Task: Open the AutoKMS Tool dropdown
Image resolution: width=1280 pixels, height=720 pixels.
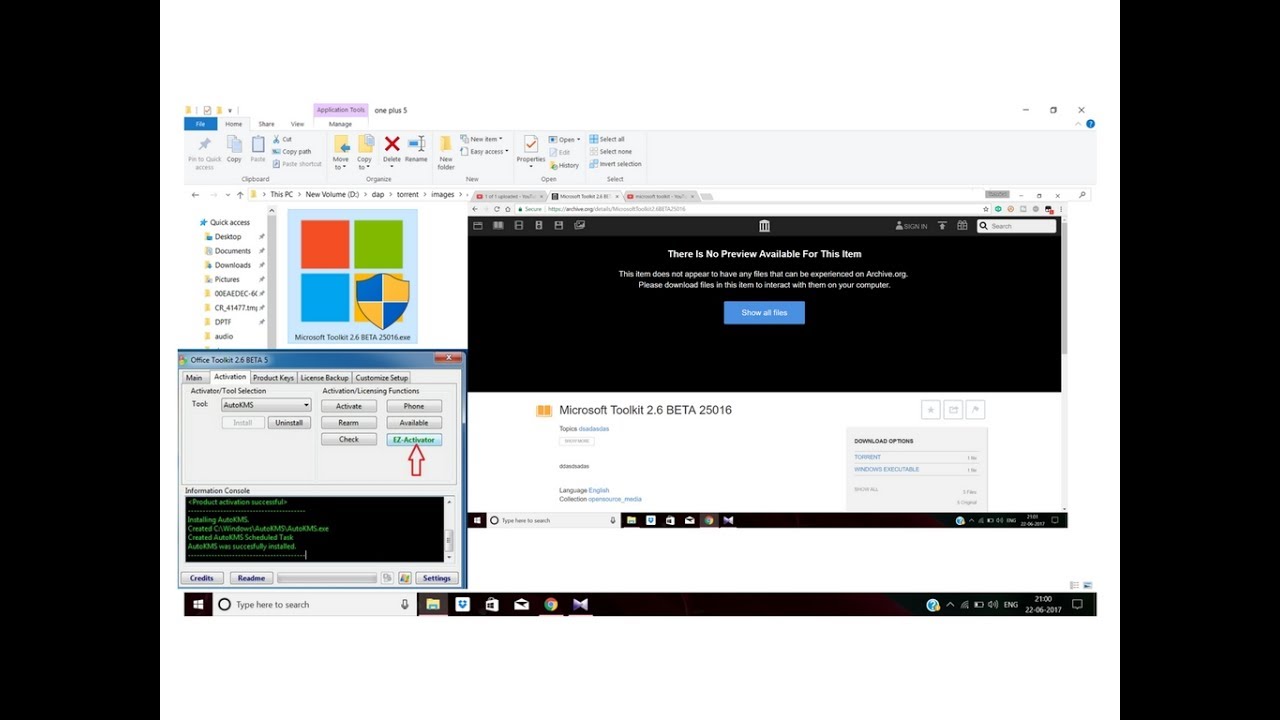Action: tap(265, 405)
